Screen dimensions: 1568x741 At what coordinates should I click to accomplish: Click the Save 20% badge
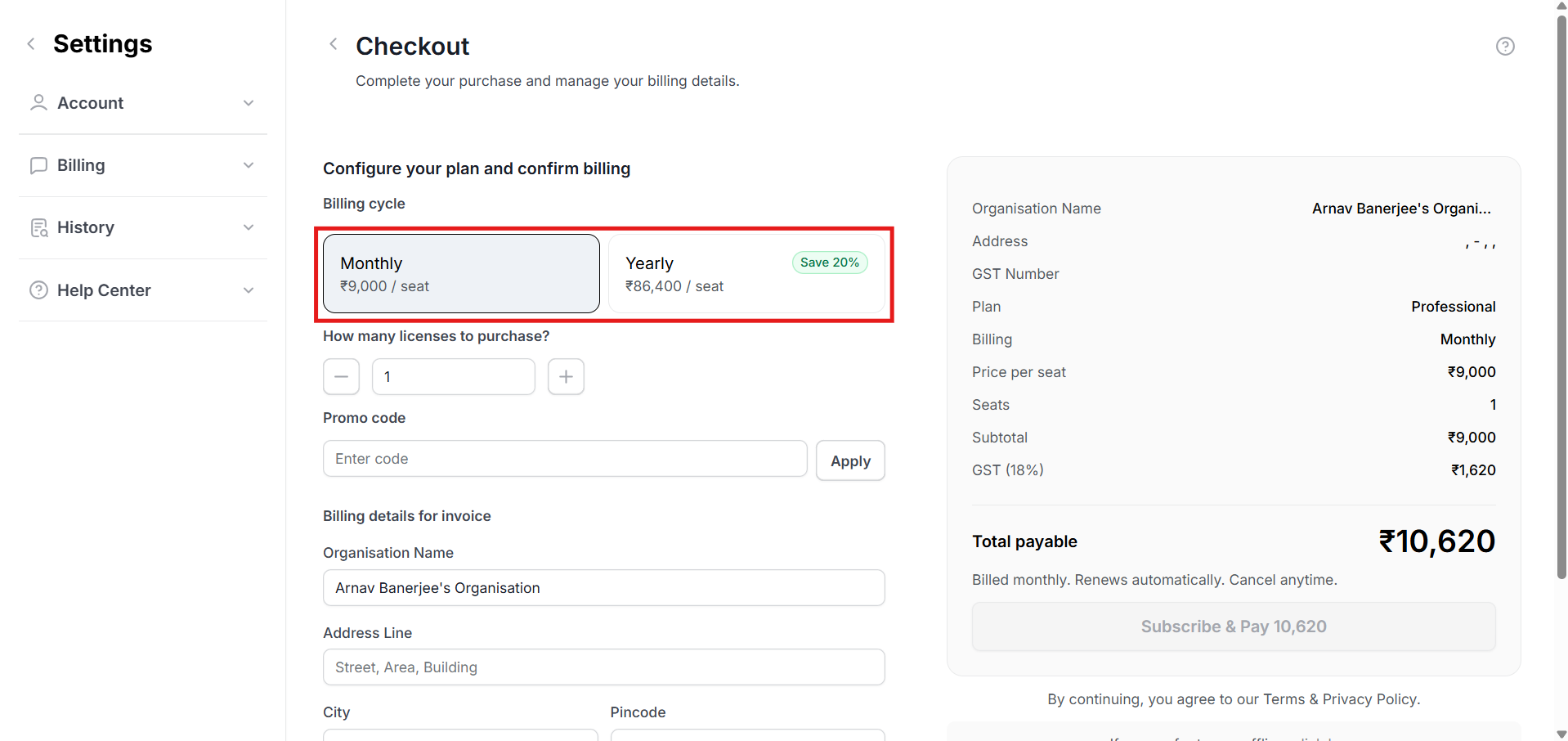(x=829, y=263)
